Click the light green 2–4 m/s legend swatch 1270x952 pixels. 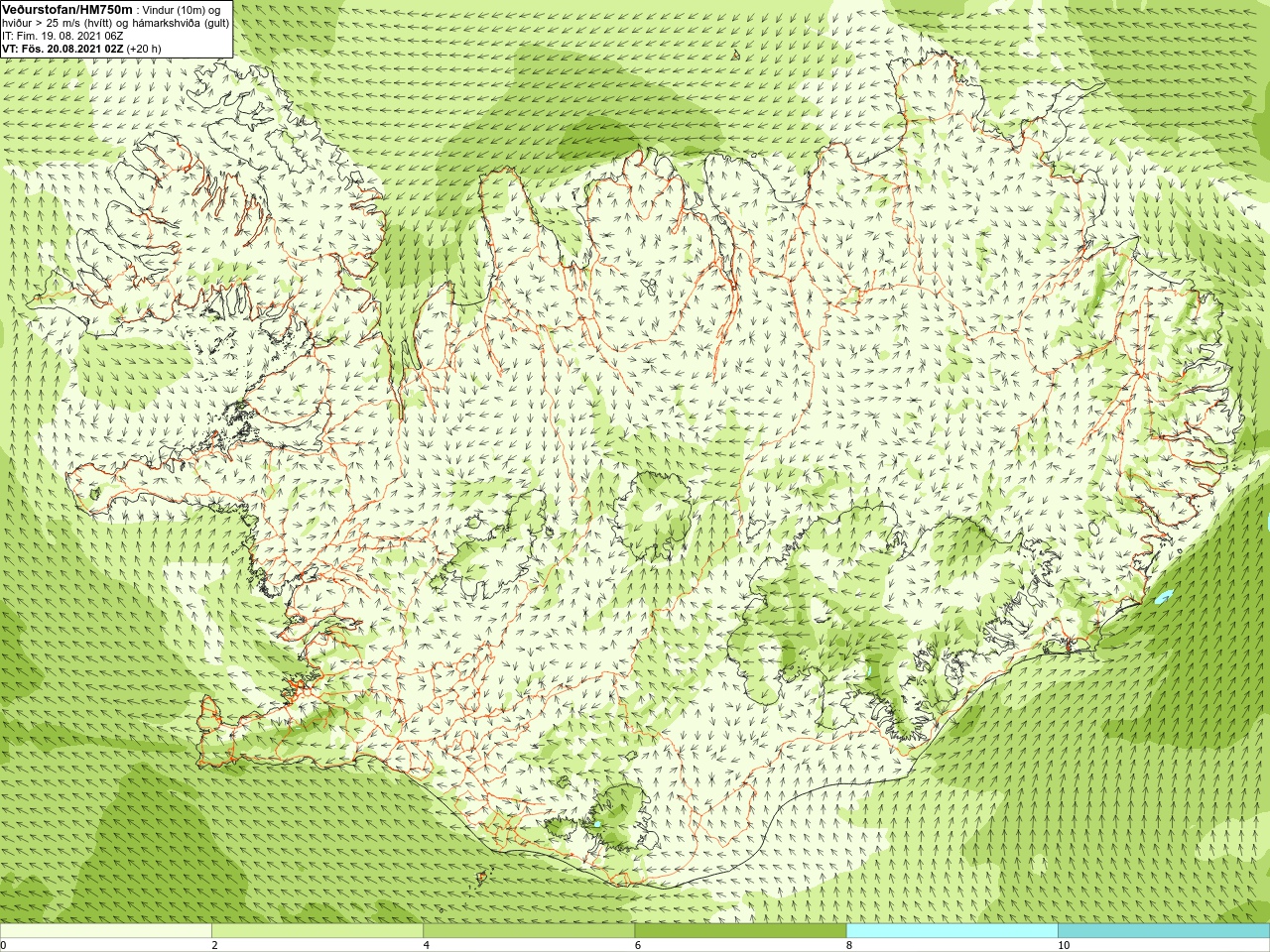pyautogui.click(x=317, y=931)
